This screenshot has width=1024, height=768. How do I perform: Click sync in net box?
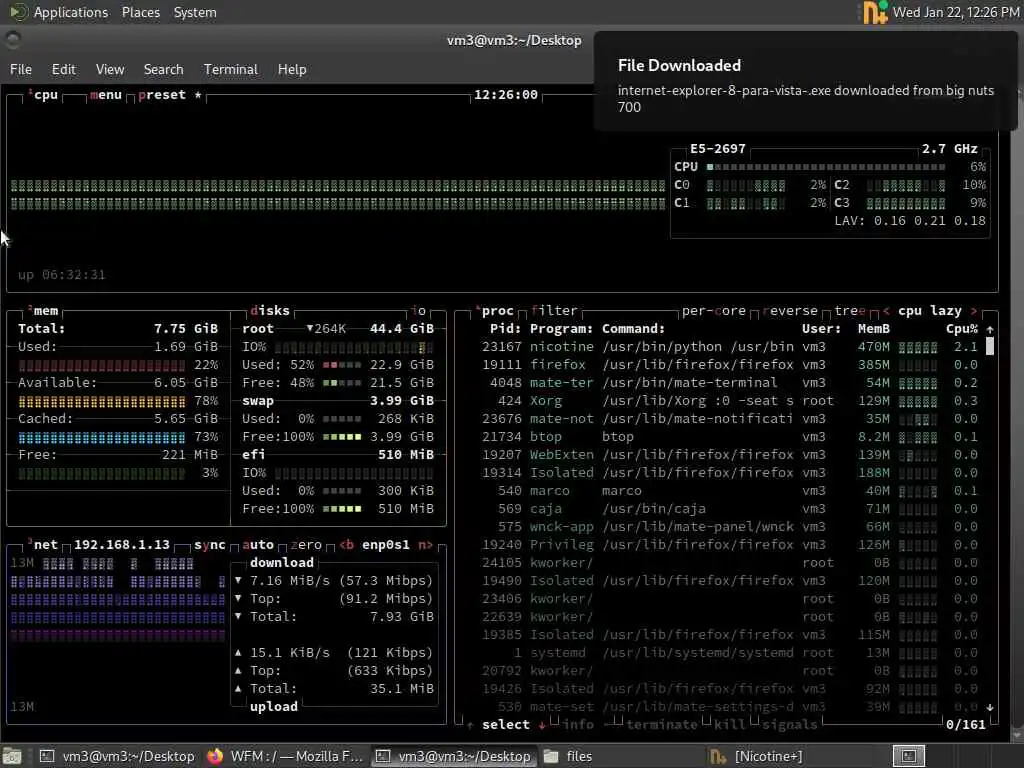[x=210, y=545]
